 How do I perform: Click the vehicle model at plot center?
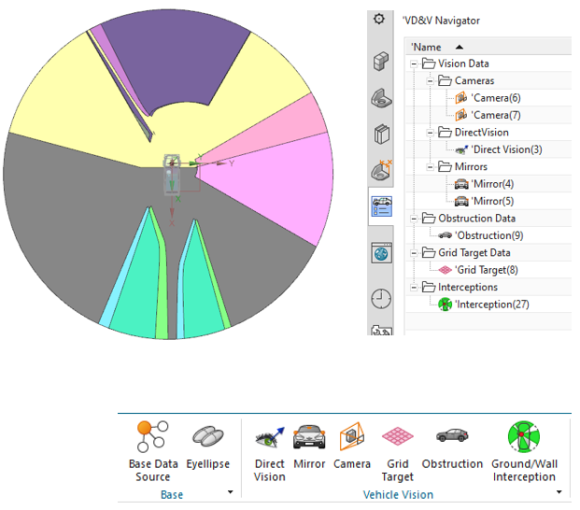[172, 175]
